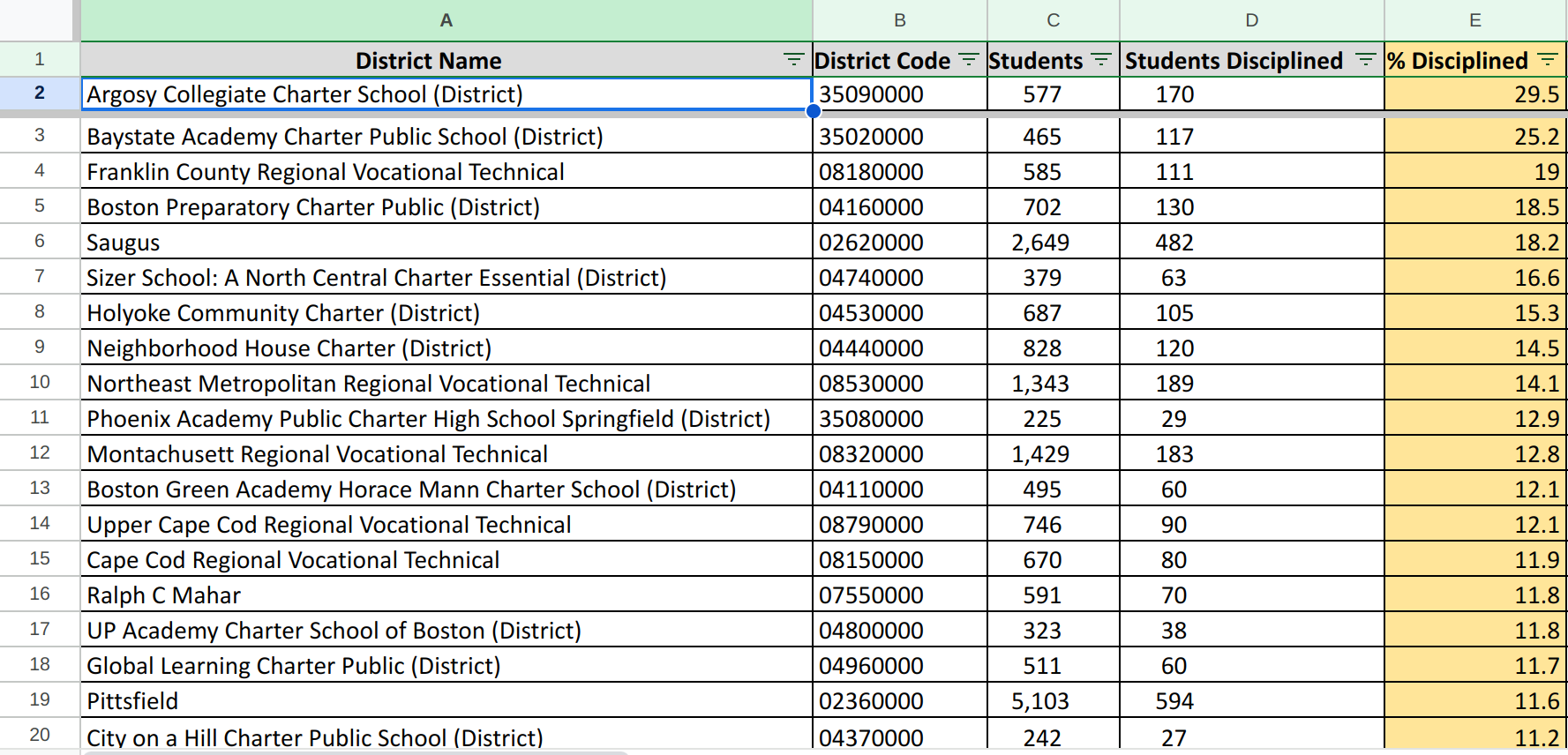Click the Students value '2,649' cell

1054,242
